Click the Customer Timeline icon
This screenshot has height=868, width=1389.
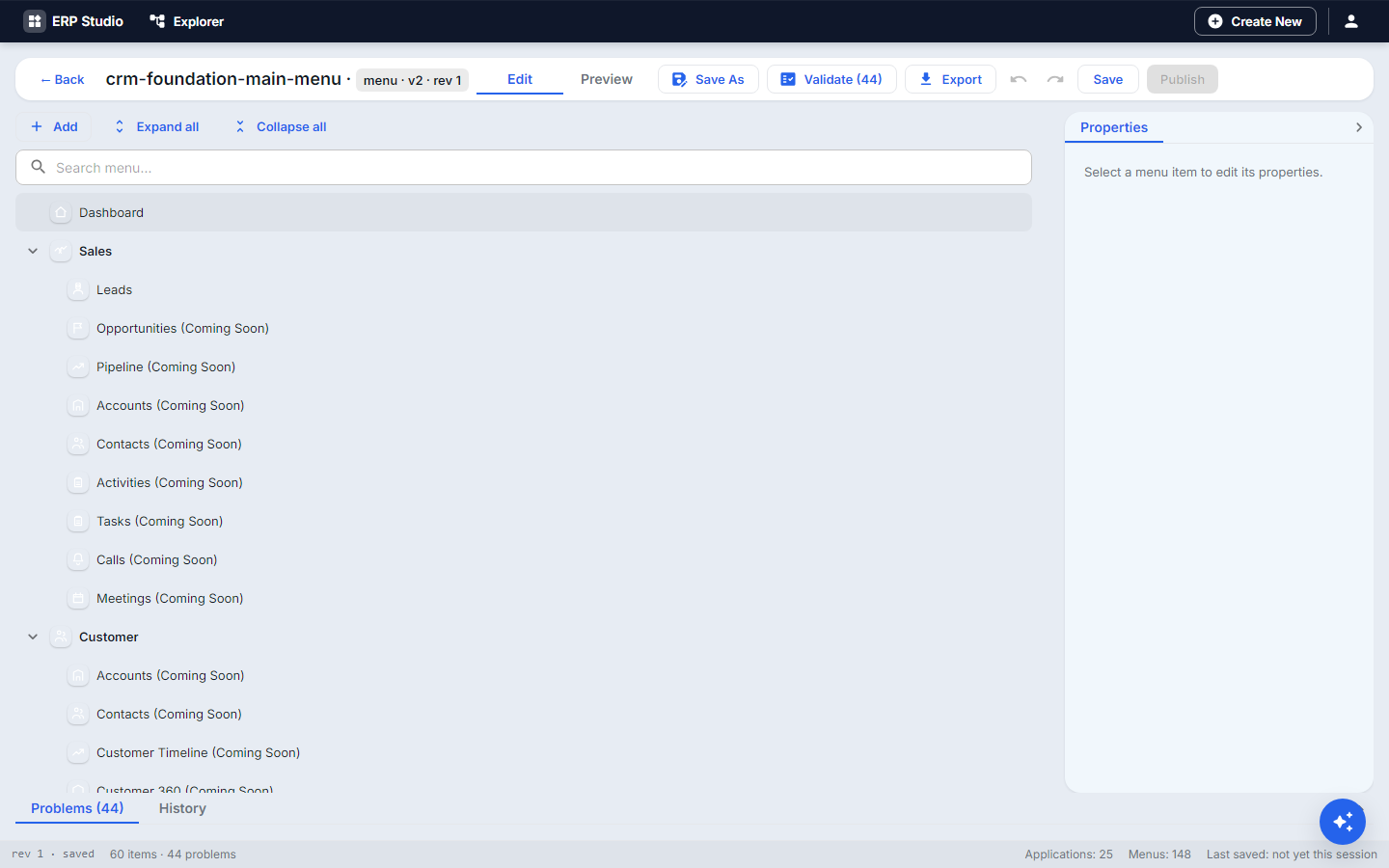[78, 752]
